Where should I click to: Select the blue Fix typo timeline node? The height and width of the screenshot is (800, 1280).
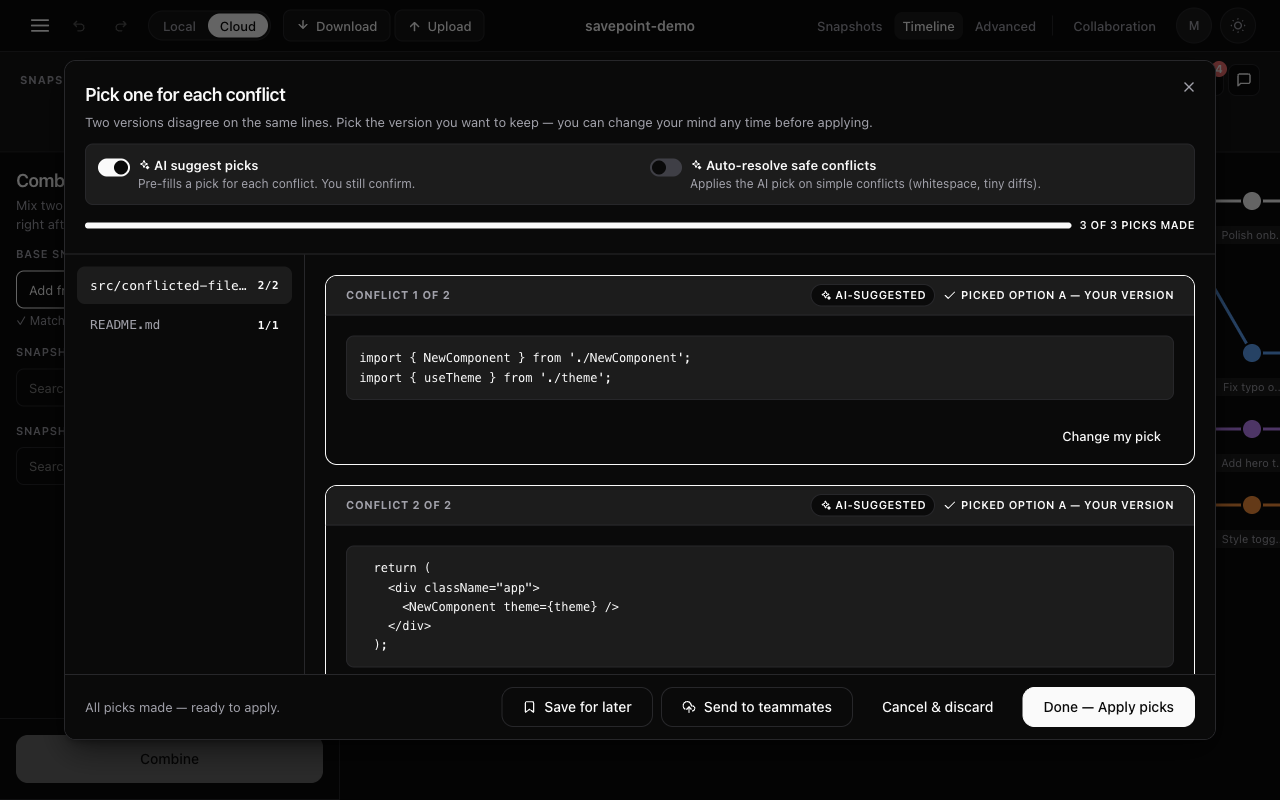[1251, 353]
